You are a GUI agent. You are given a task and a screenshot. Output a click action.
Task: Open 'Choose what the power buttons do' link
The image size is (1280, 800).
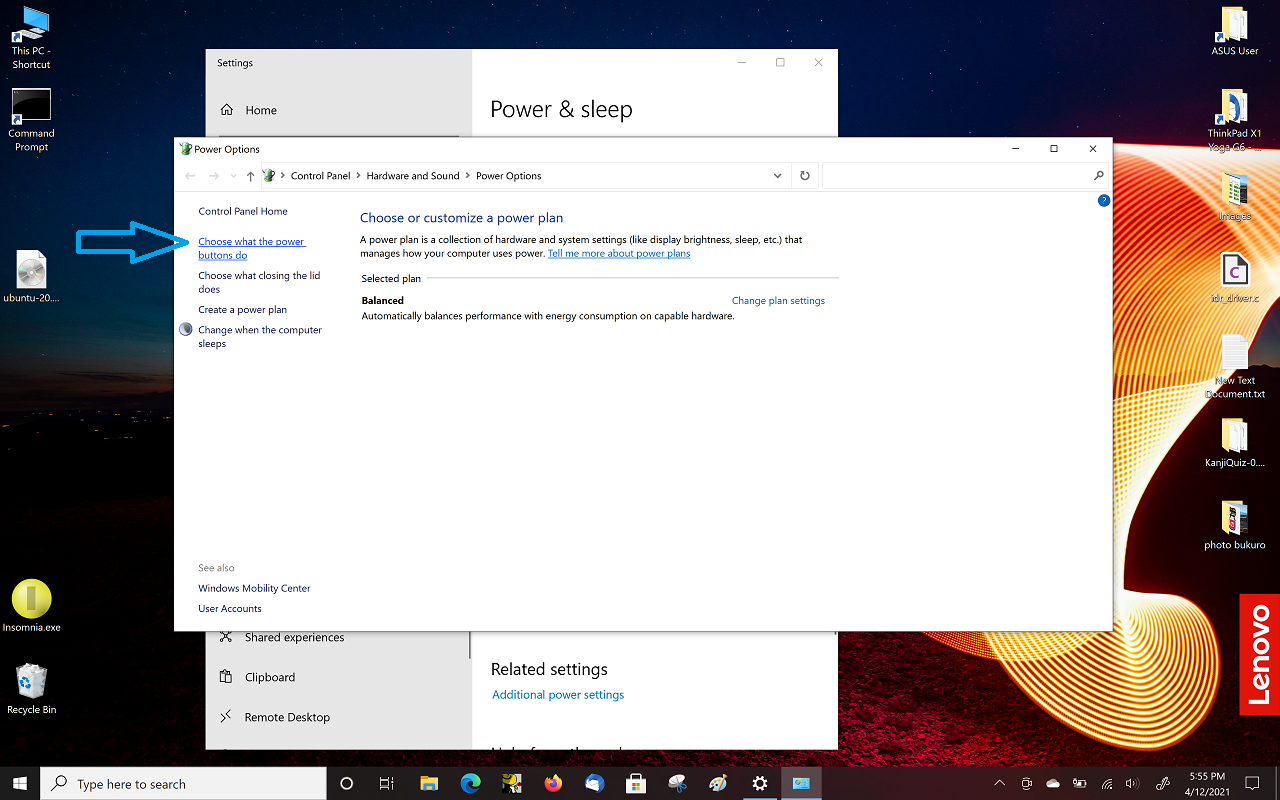(x=252, y=248)
